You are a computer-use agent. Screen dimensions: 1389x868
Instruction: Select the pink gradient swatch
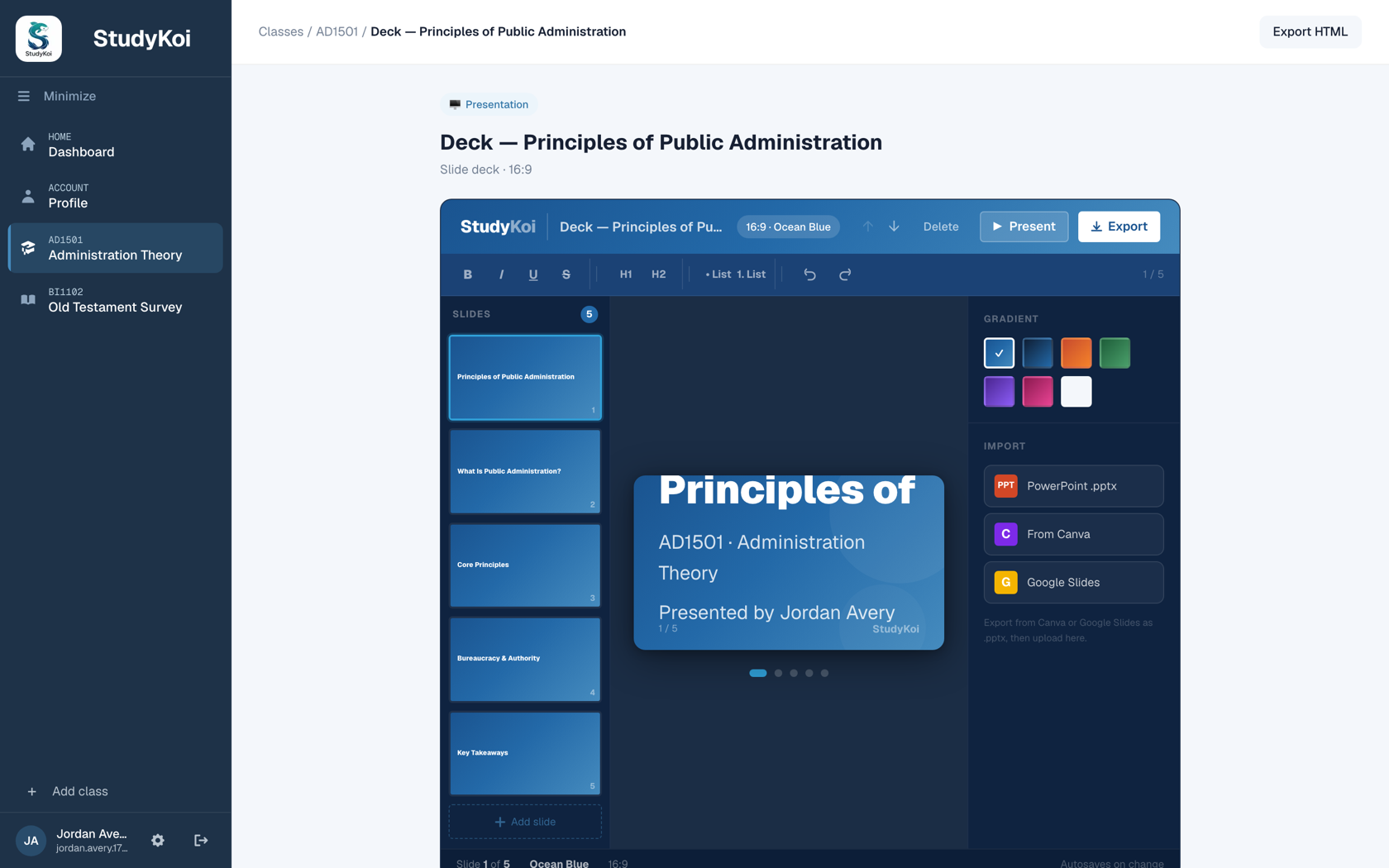(1038, 392)
